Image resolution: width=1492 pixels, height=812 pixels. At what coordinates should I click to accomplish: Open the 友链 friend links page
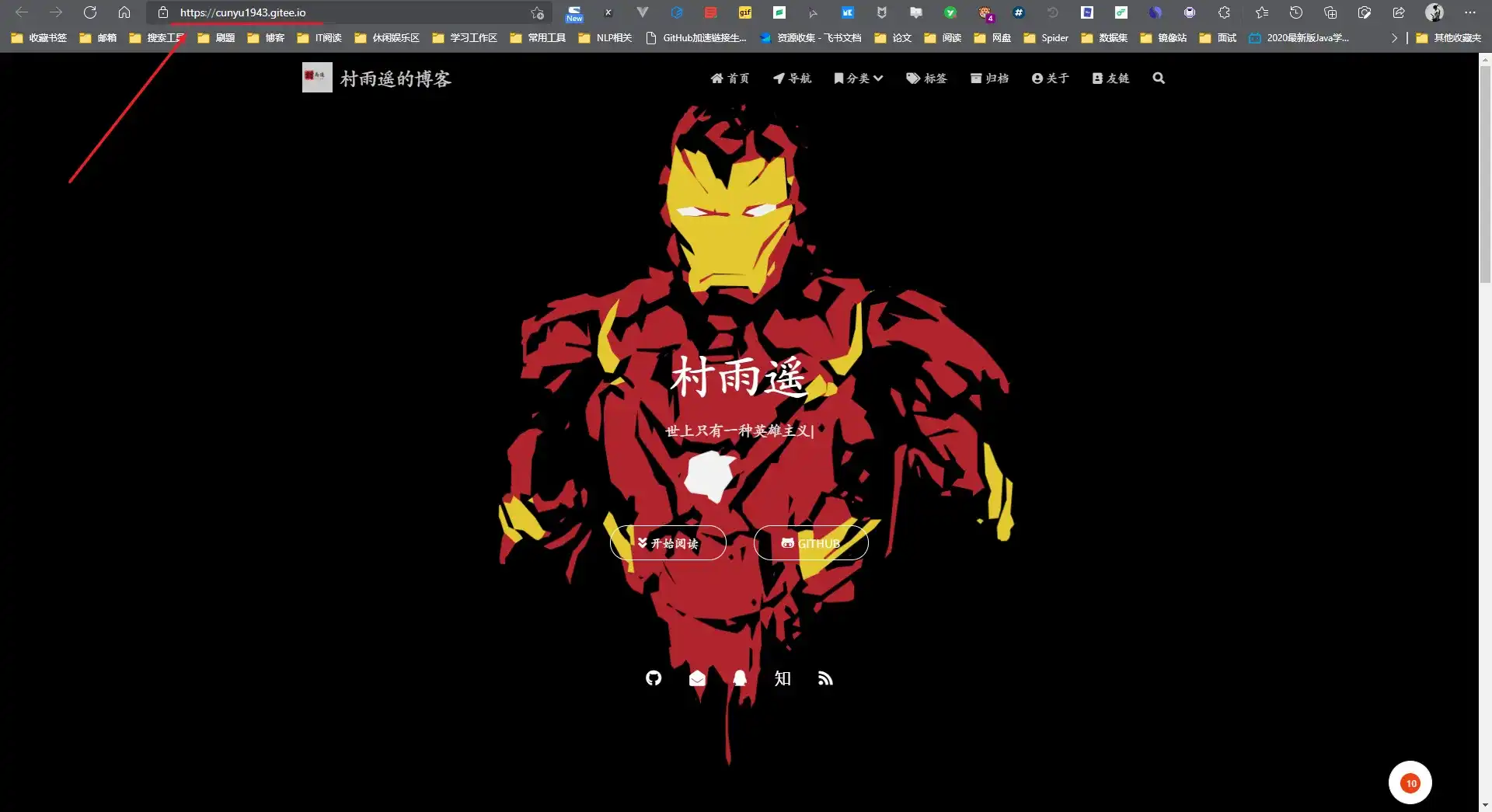click(1110, 78)
